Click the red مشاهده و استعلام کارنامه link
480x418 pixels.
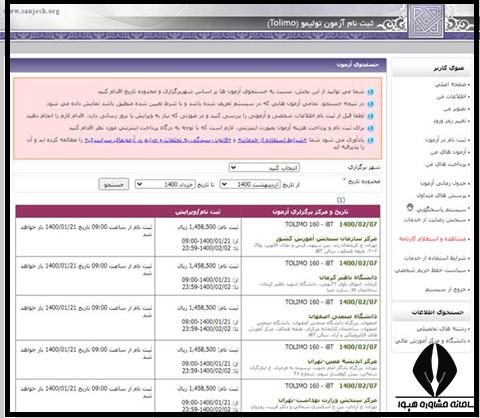tap(432, 239)
